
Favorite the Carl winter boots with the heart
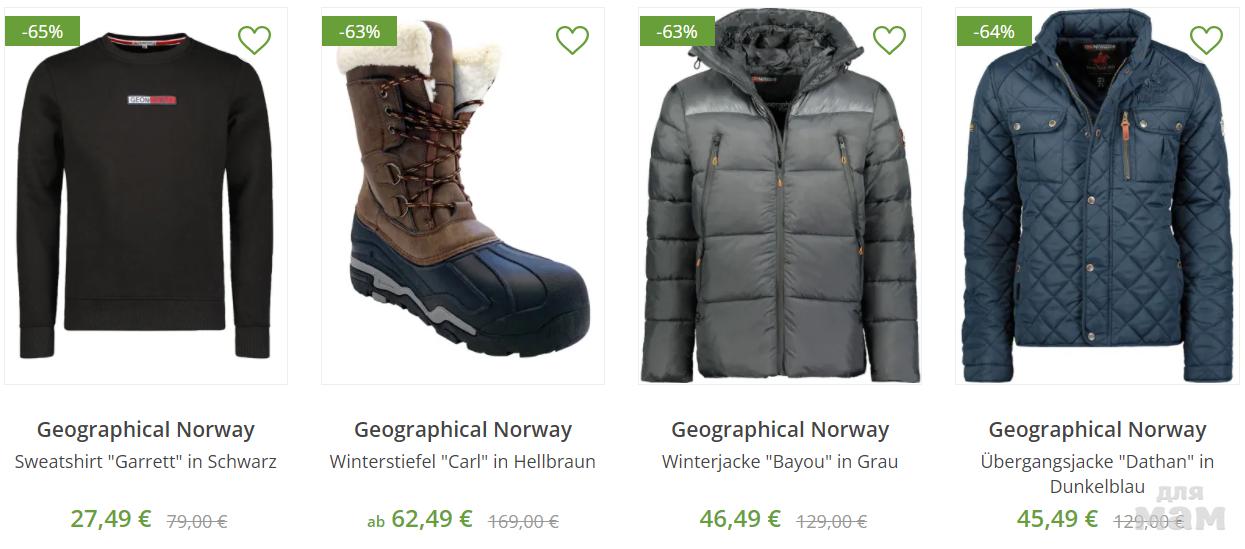[572, 40]
